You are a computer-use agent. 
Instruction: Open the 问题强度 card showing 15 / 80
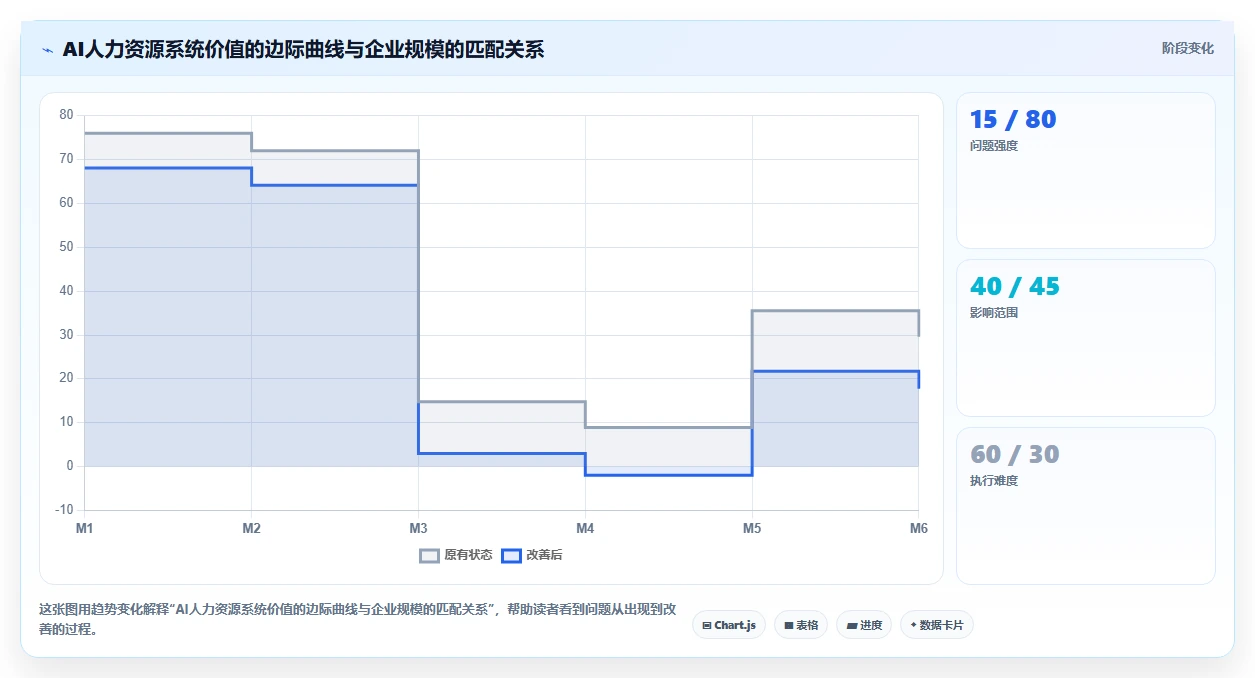point(1086,171)
